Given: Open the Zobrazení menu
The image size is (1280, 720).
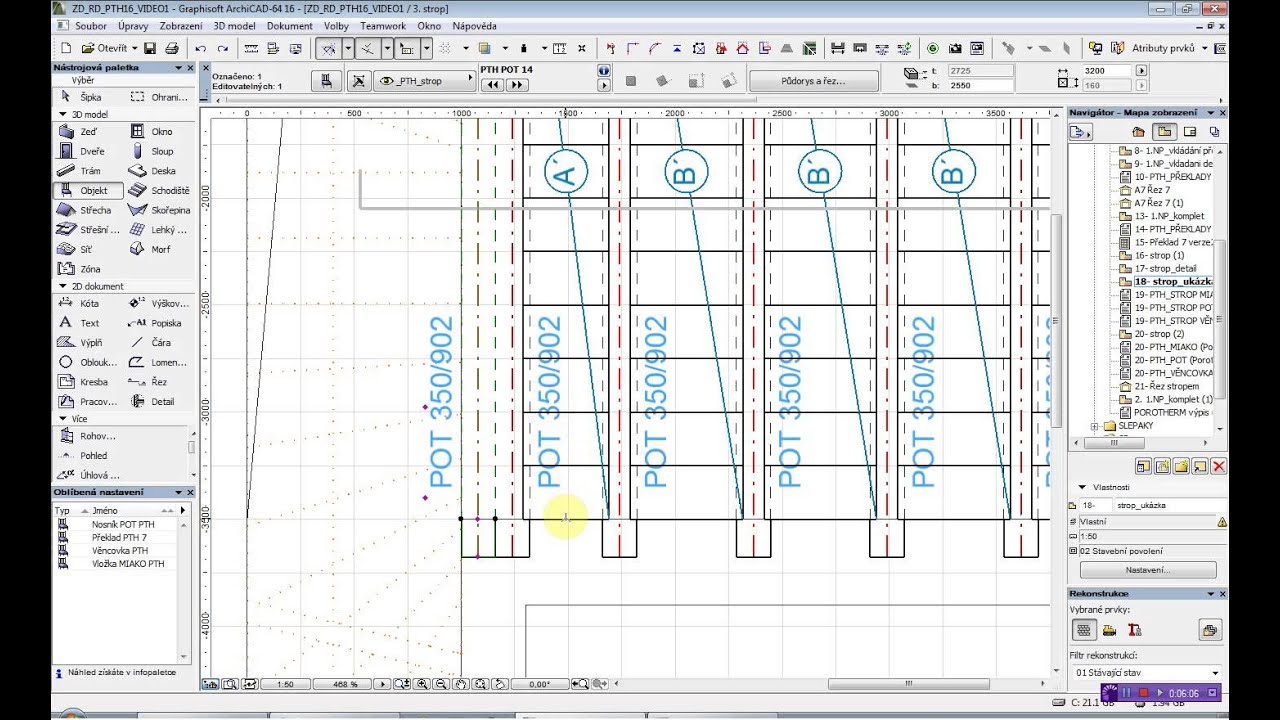Looking at the screenshot, I should point(181,25).
